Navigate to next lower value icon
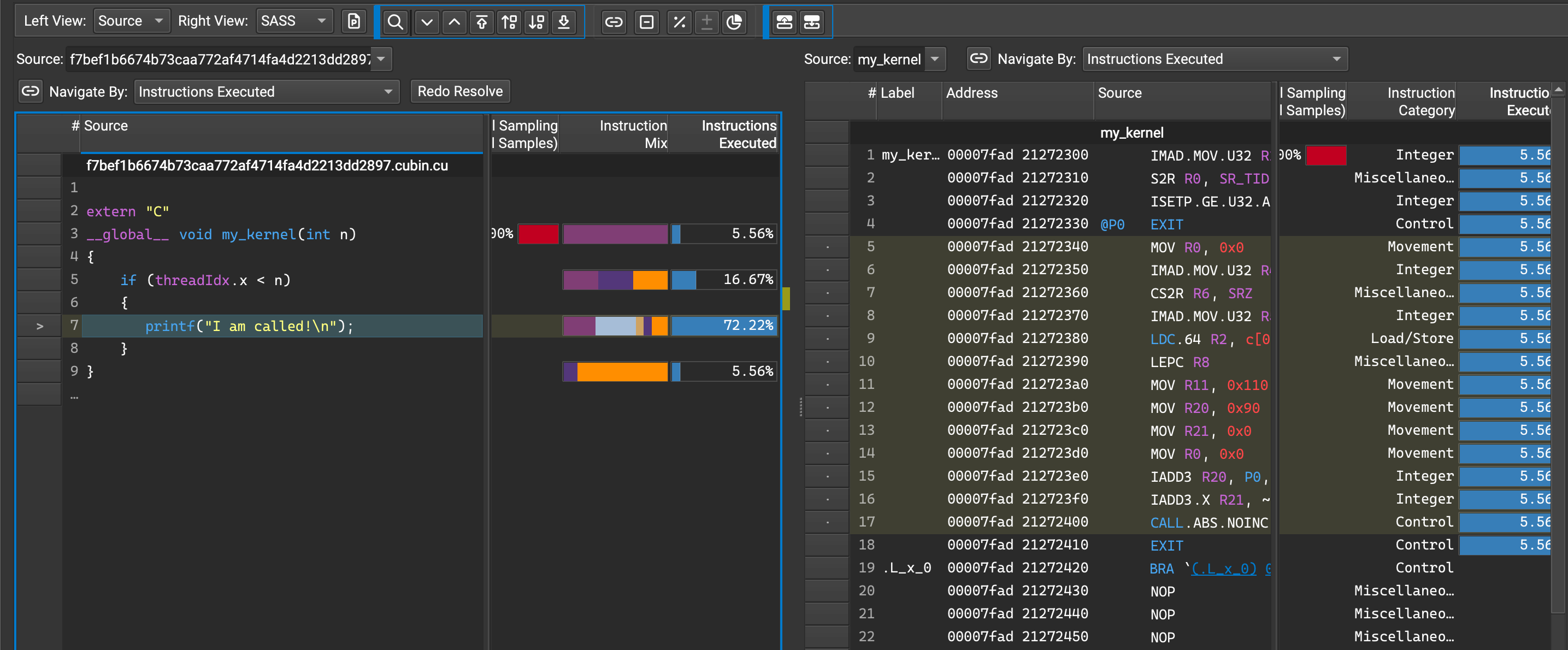The image size is (1568, 650). click(x=537, y=22)
